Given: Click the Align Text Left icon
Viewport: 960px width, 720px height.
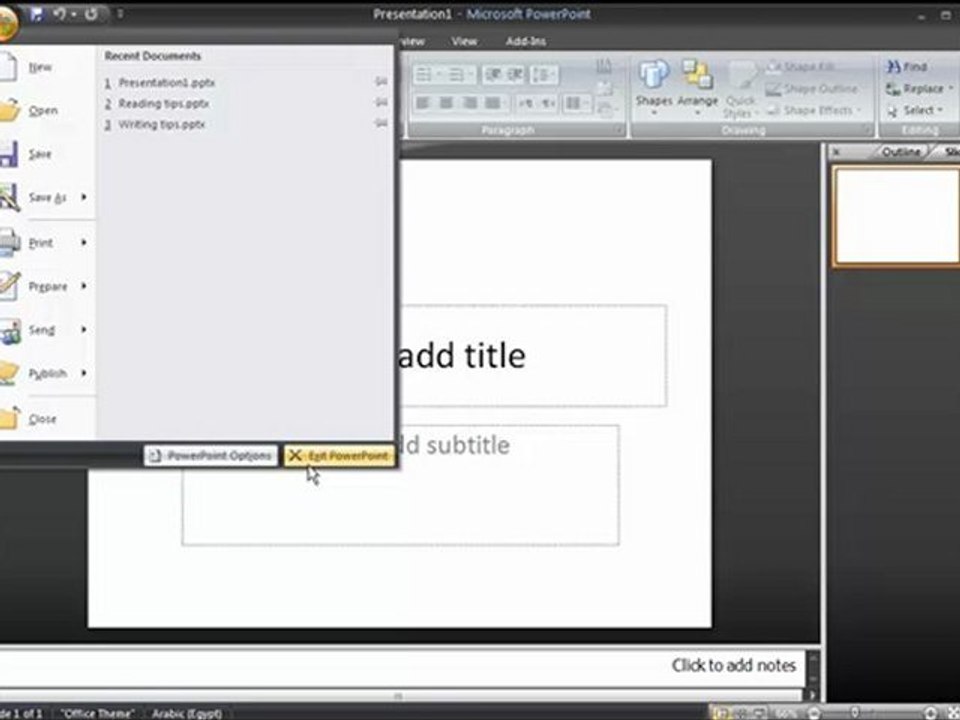Looking at the screenshot, I should click(423, 103).
